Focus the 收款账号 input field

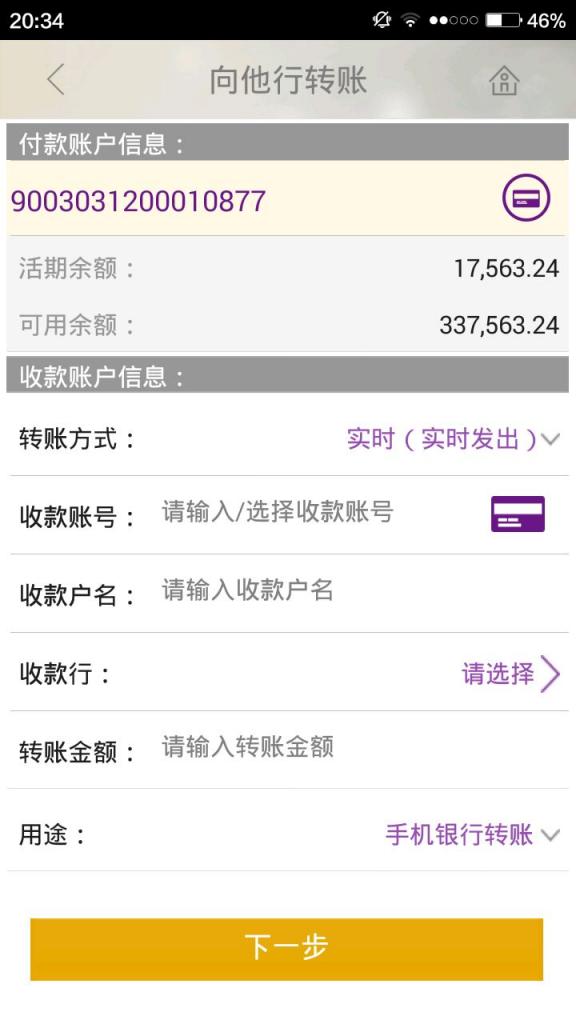pyautogui.click(x=322, y=513)
